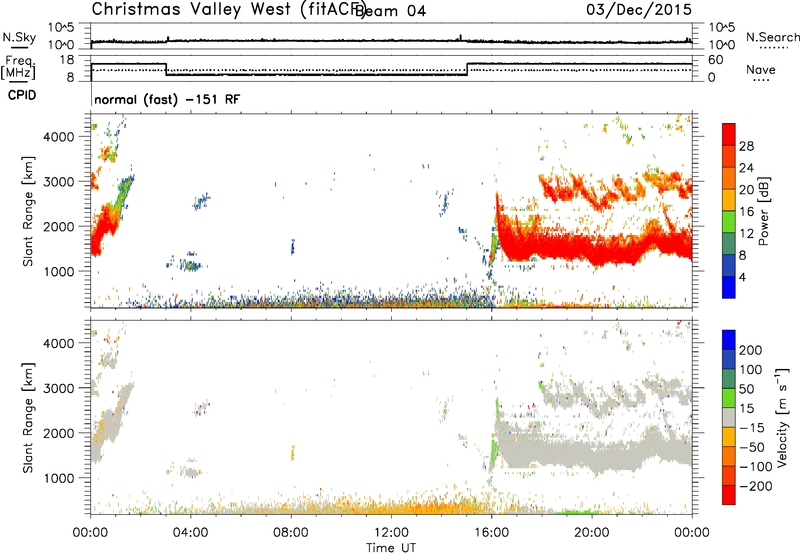
Task: Select the 'N.Sky' legend label
Action: (19, 37)
